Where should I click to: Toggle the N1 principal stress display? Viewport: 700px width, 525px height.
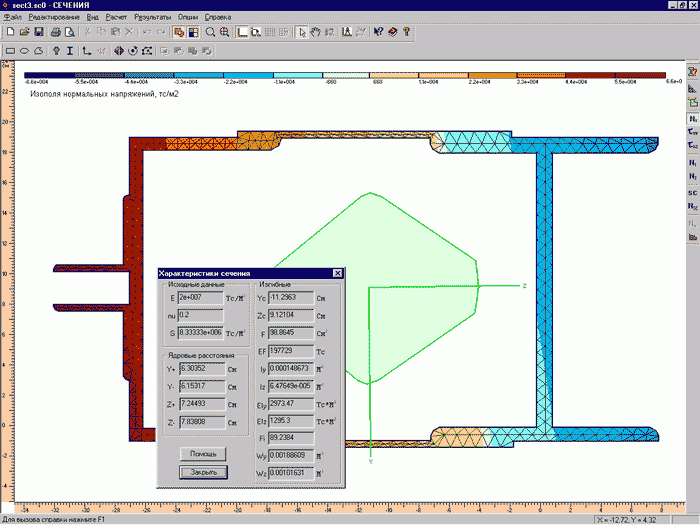point(692,161)
